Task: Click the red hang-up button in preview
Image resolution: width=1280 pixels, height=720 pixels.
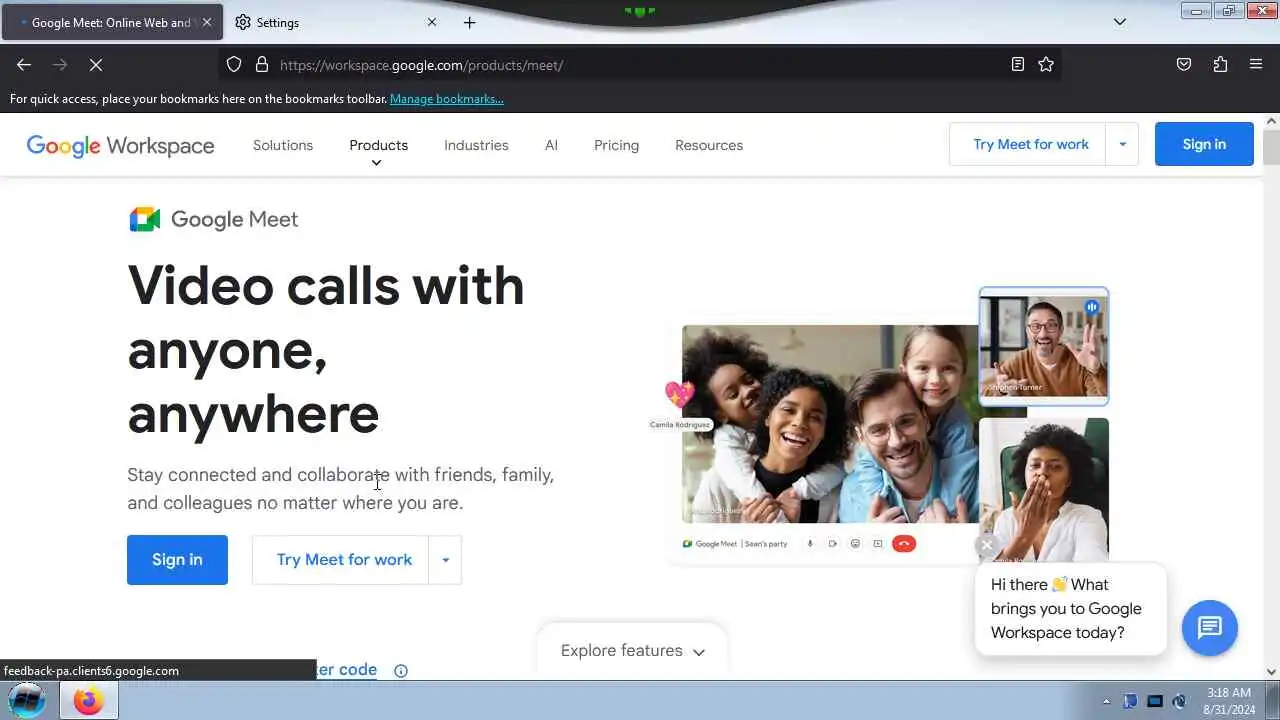Action: coord(904,544)
